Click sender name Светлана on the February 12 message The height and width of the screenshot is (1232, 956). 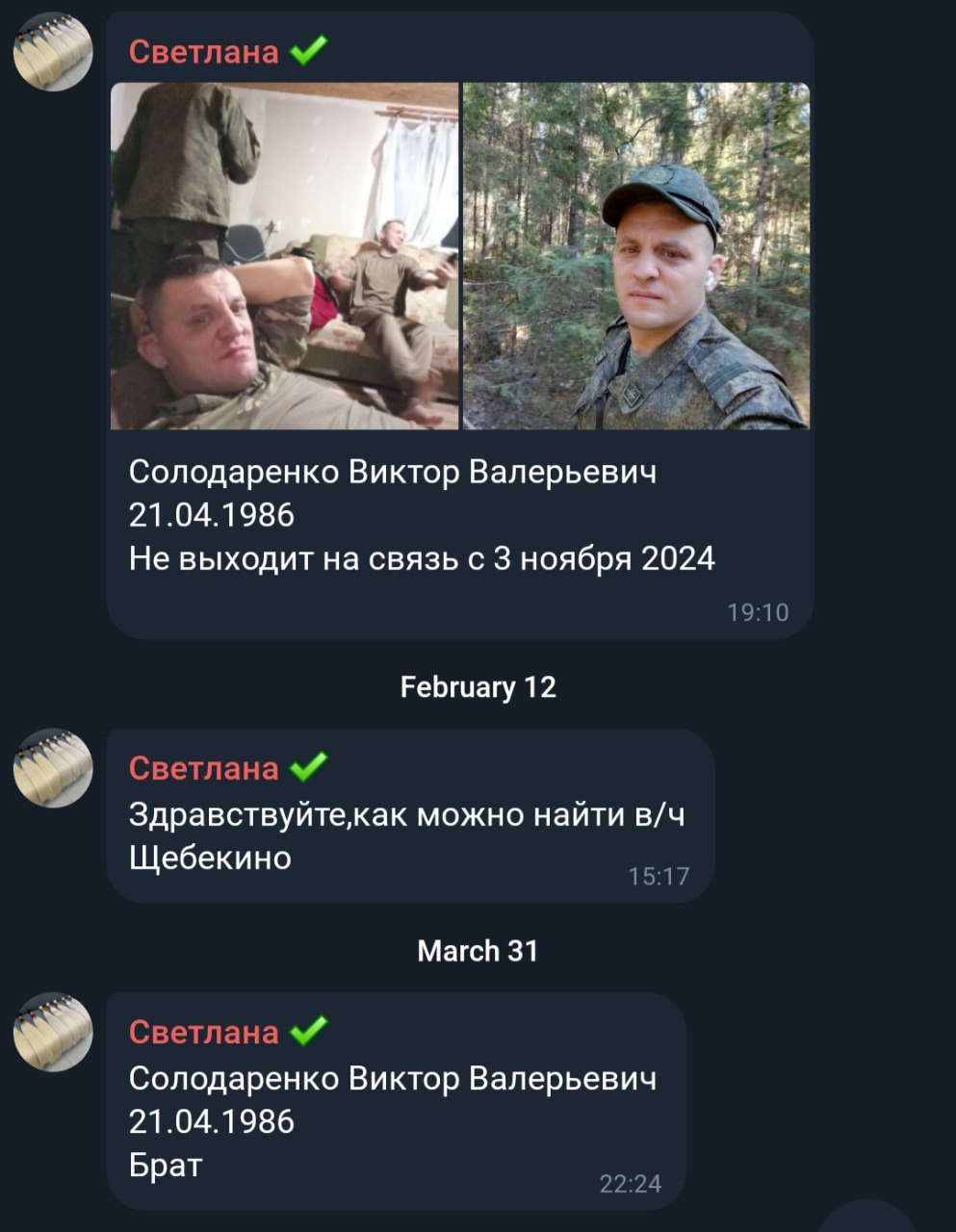pos(204,768)
